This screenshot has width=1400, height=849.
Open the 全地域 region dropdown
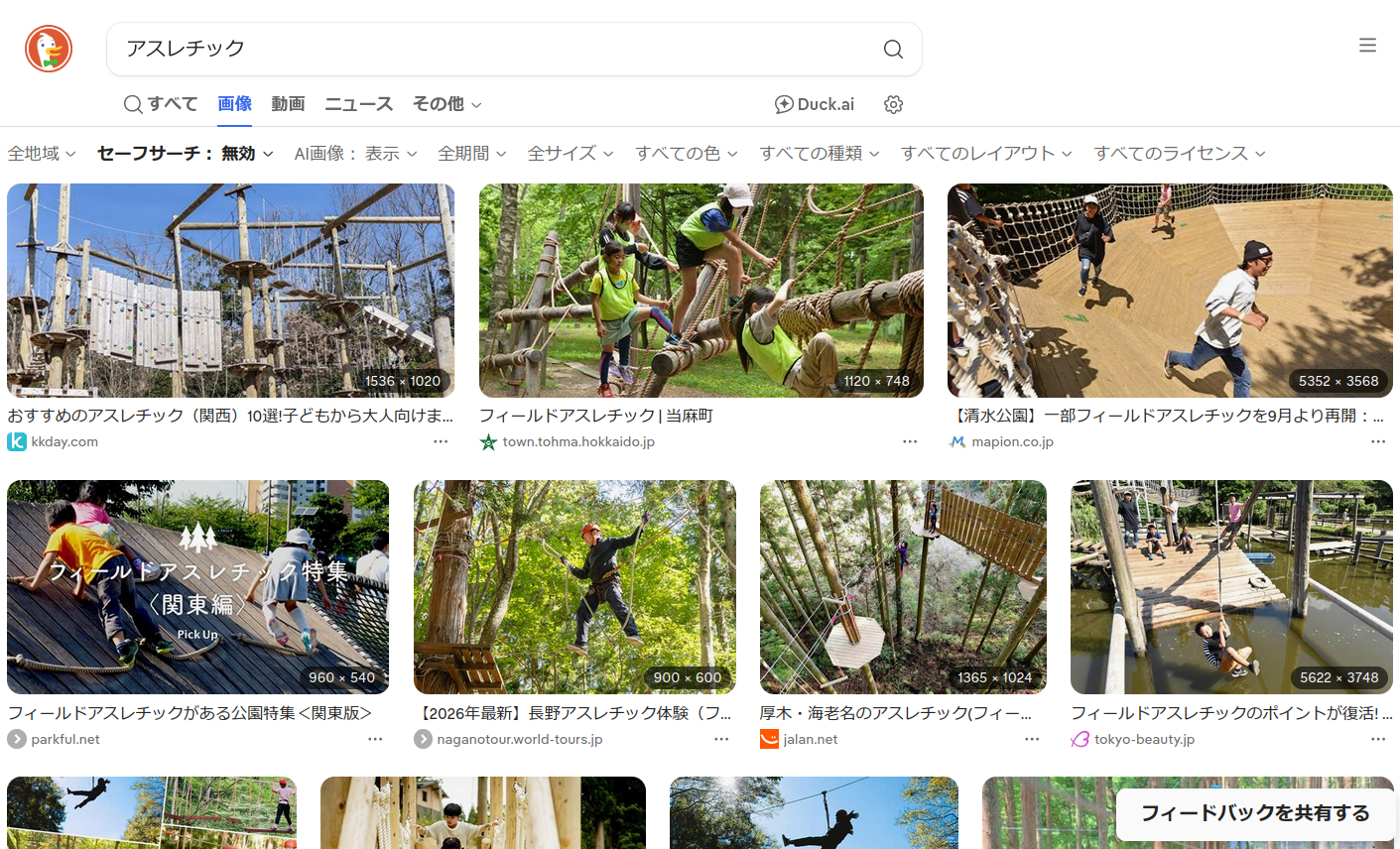coord(42,154)
